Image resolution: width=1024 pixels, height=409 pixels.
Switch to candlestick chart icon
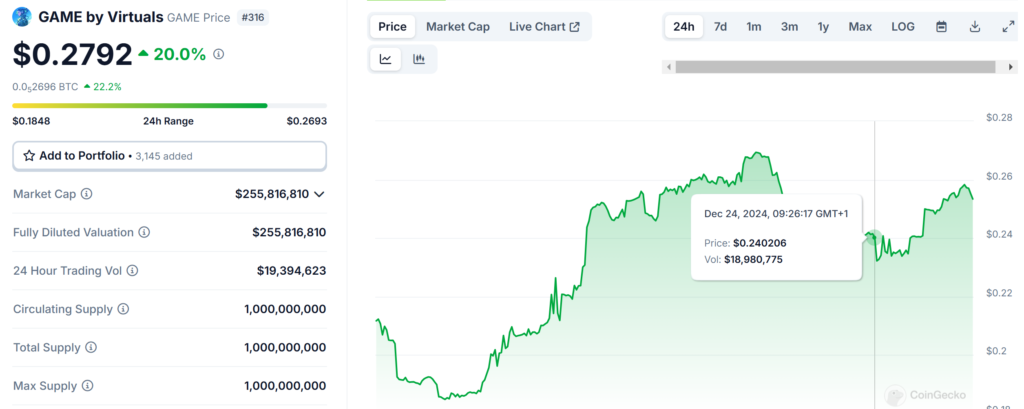pos(419,59)
